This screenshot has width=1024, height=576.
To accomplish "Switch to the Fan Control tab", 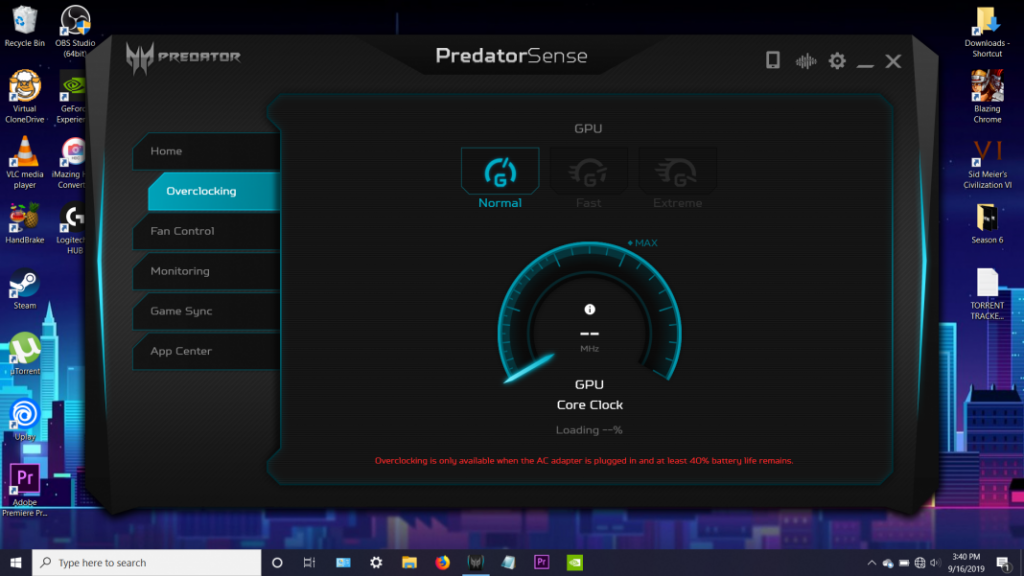I will 205,231.
